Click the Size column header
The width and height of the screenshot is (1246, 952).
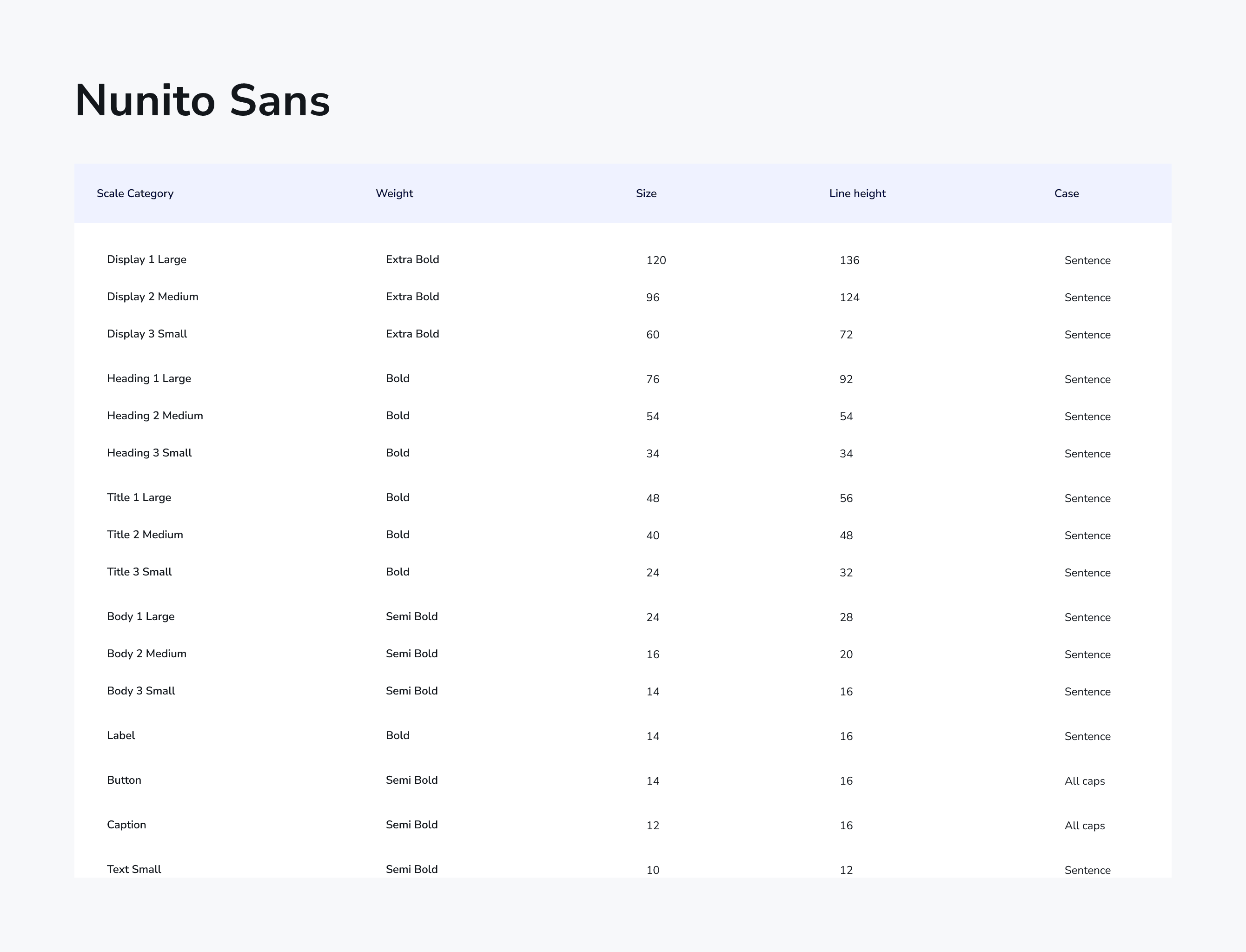(x=645, y=193)
